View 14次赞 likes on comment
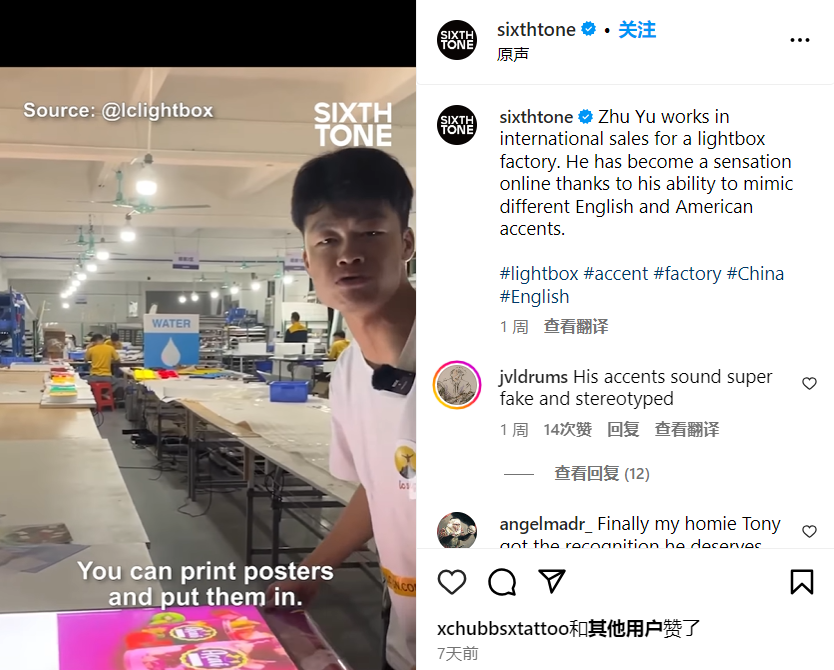834x670 pixels. (568, 429)
